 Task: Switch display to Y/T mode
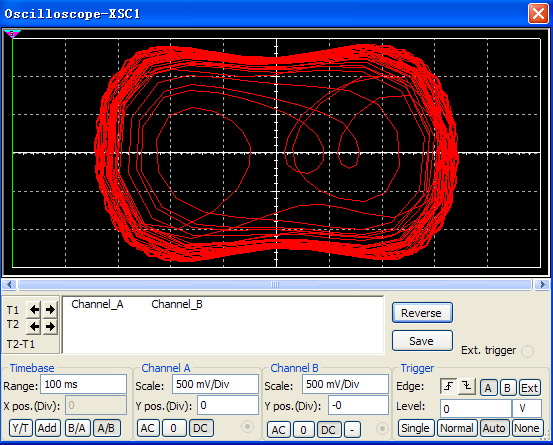coord(20,428)
